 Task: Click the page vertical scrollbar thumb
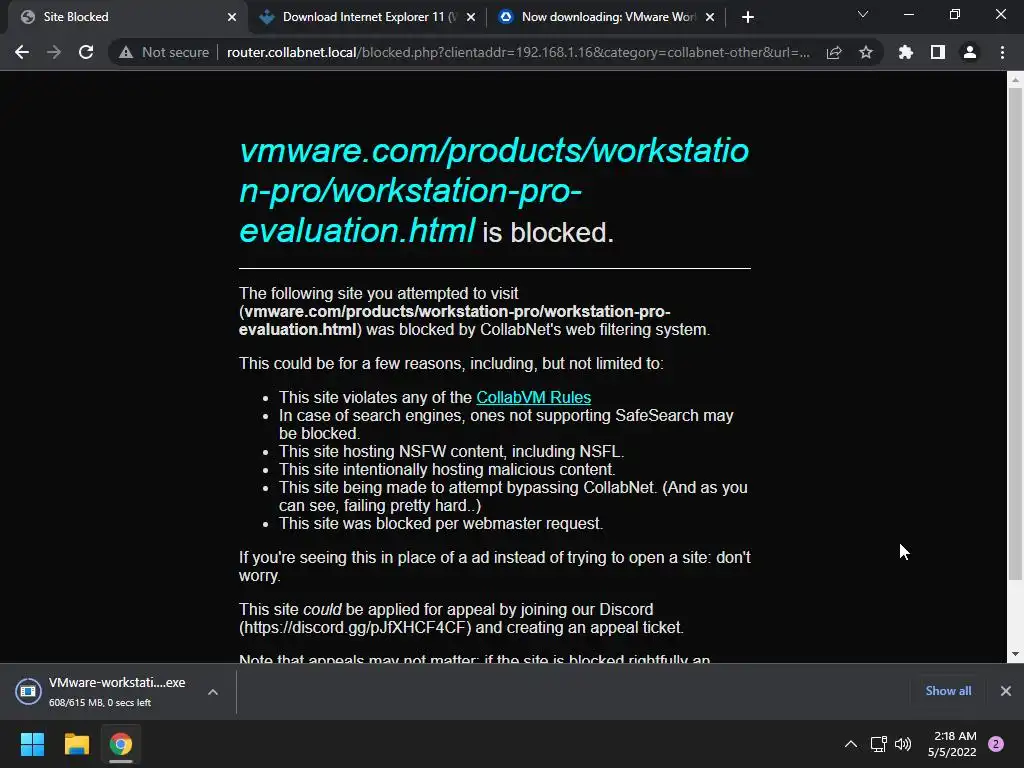pos(1015,334)
